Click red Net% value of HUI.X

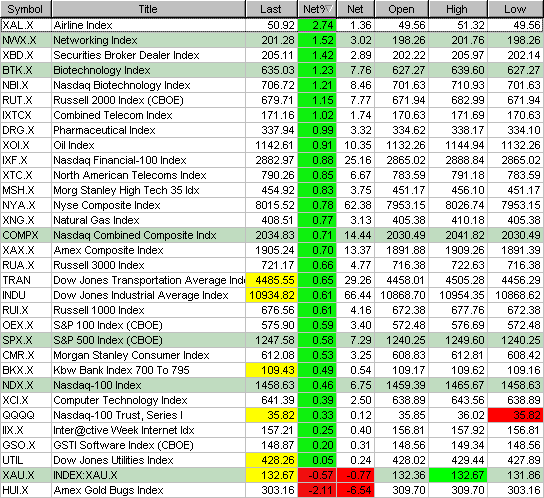point(317,490)
